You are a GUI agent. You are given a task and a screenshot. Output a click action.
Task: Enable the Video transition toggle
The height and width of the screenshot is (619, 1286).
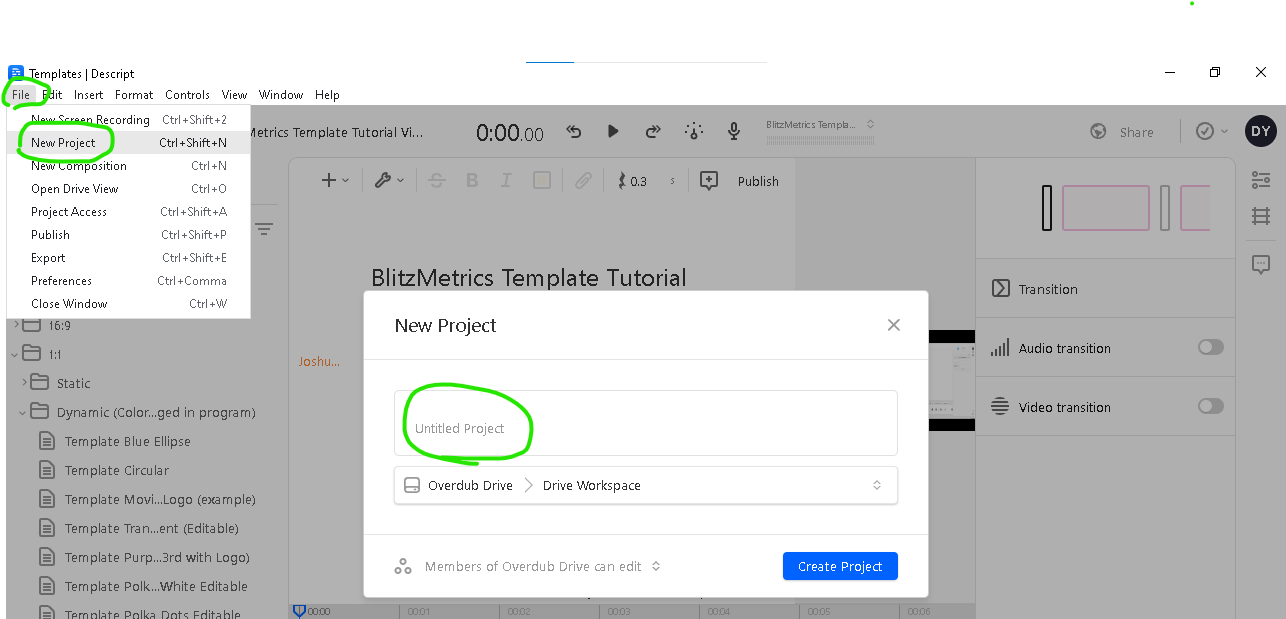pos(1211,406)
